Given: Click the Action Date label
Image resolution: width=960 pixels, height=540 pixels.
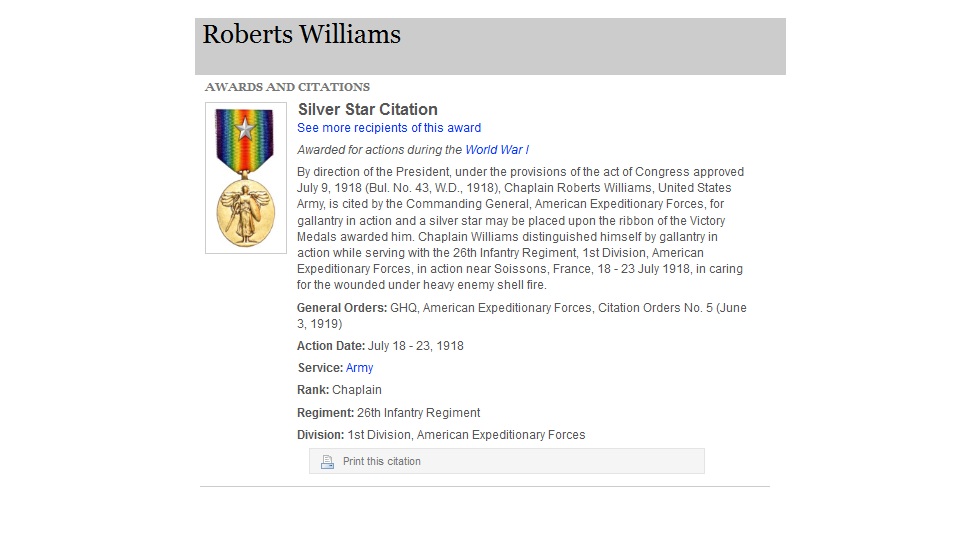Looking at the screenshot, I should (330, 346).
